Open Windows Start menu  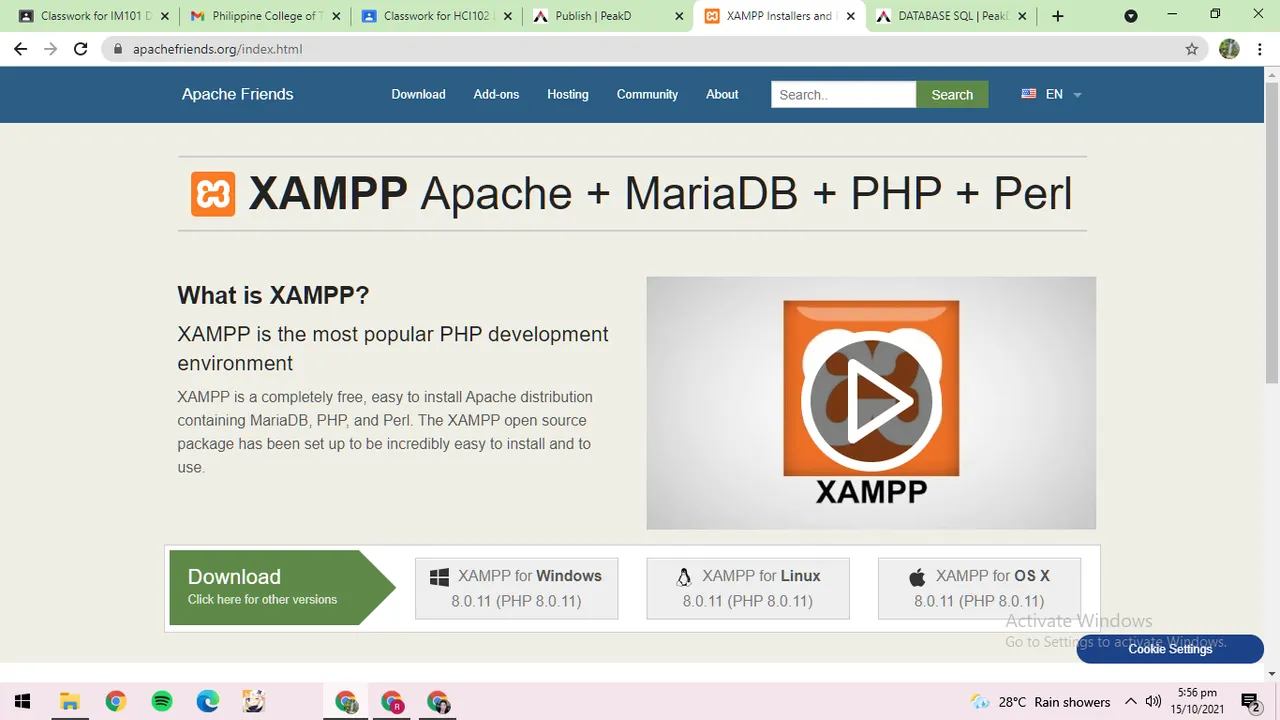22,702
